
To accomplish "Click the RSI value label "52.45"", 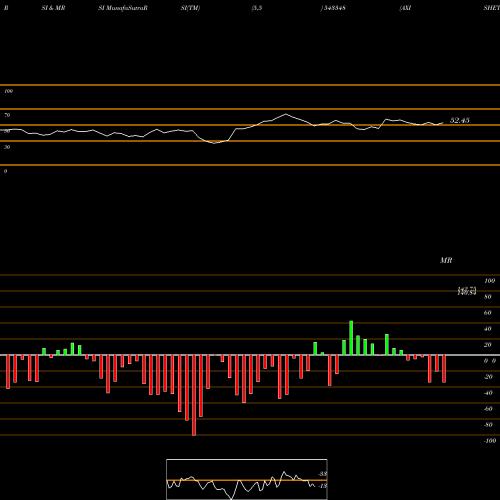I will (x=460, y=120).
